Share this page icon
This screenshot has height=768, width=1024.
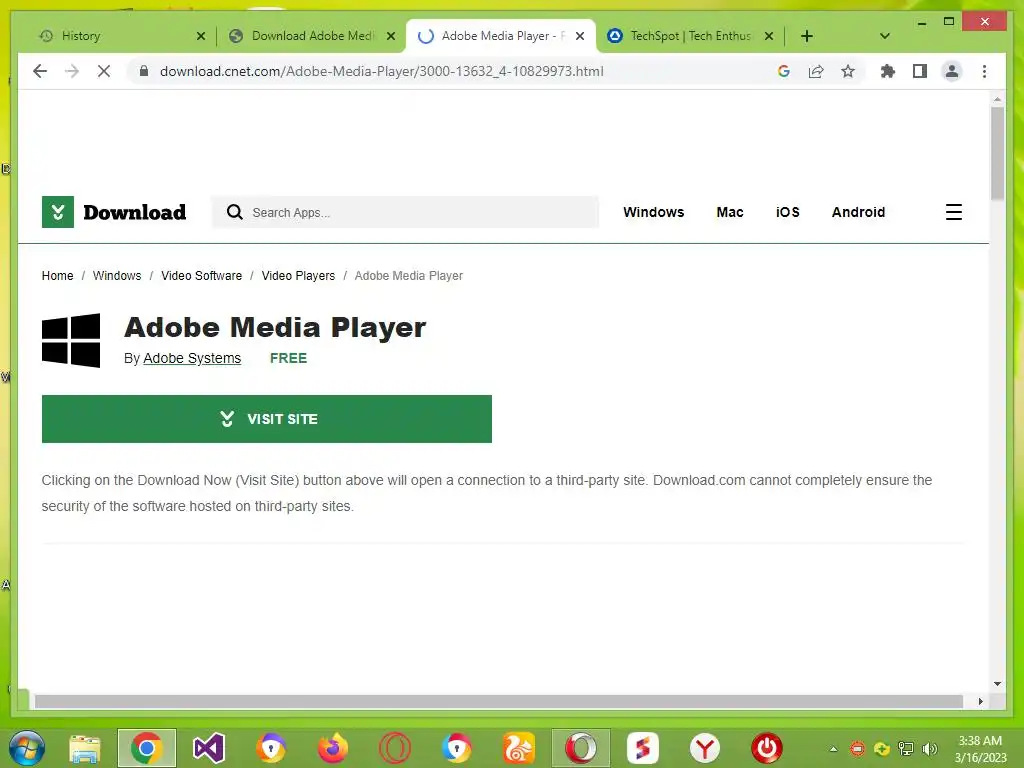[816, 71]
